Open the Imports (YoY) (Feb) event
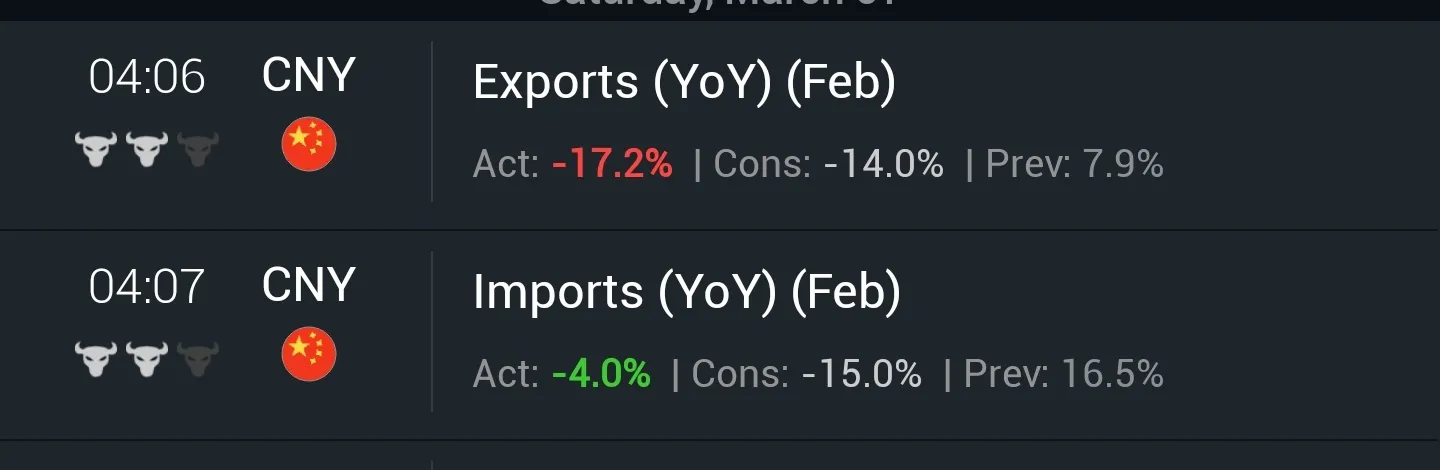The width and height of the screenshot is (1440, 470). (686, 292)
